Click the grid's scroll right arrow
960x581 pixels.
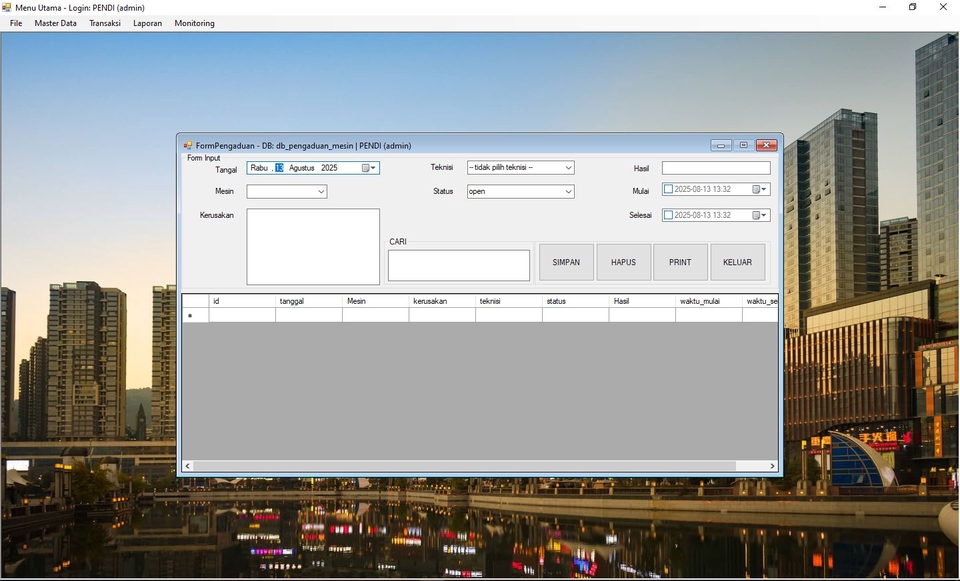pyautogui.click(x=772, y=466)
